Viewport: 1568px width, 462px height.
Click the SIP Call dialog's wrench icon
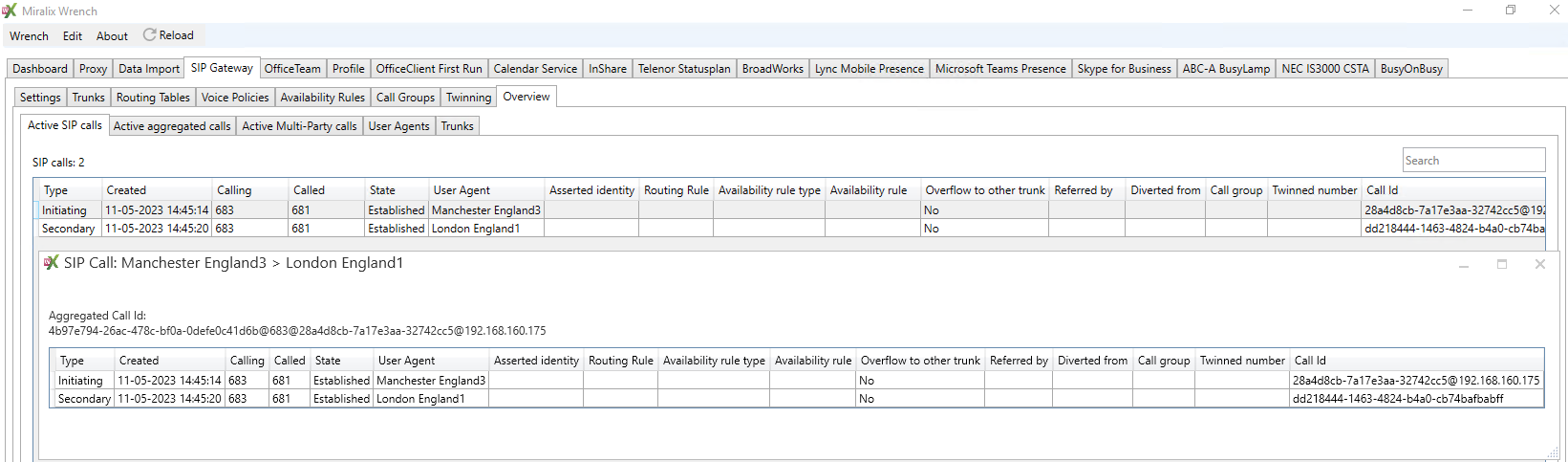tap(52, 262)
